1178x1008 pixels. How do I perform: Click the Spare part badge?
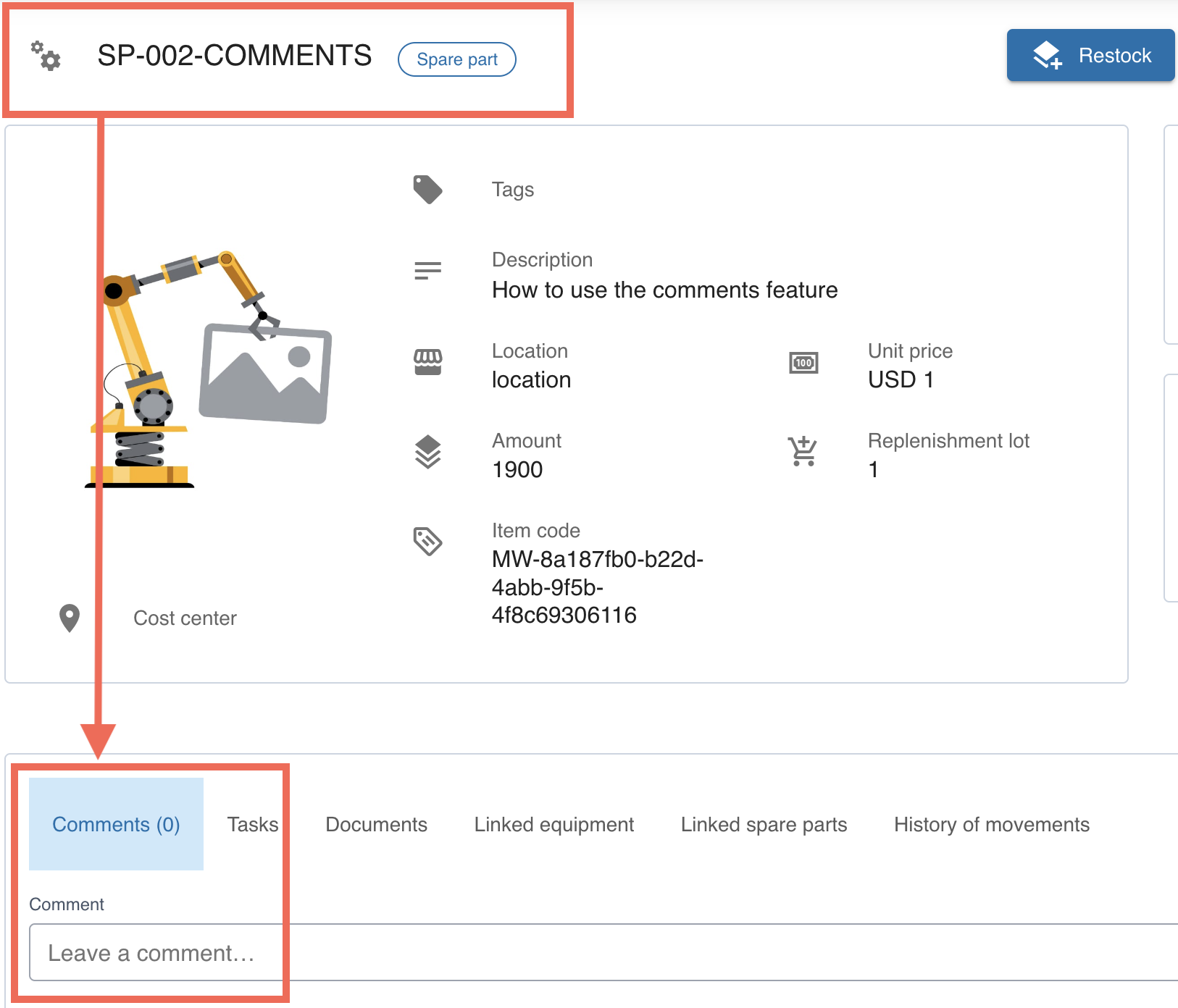point(456,59)
